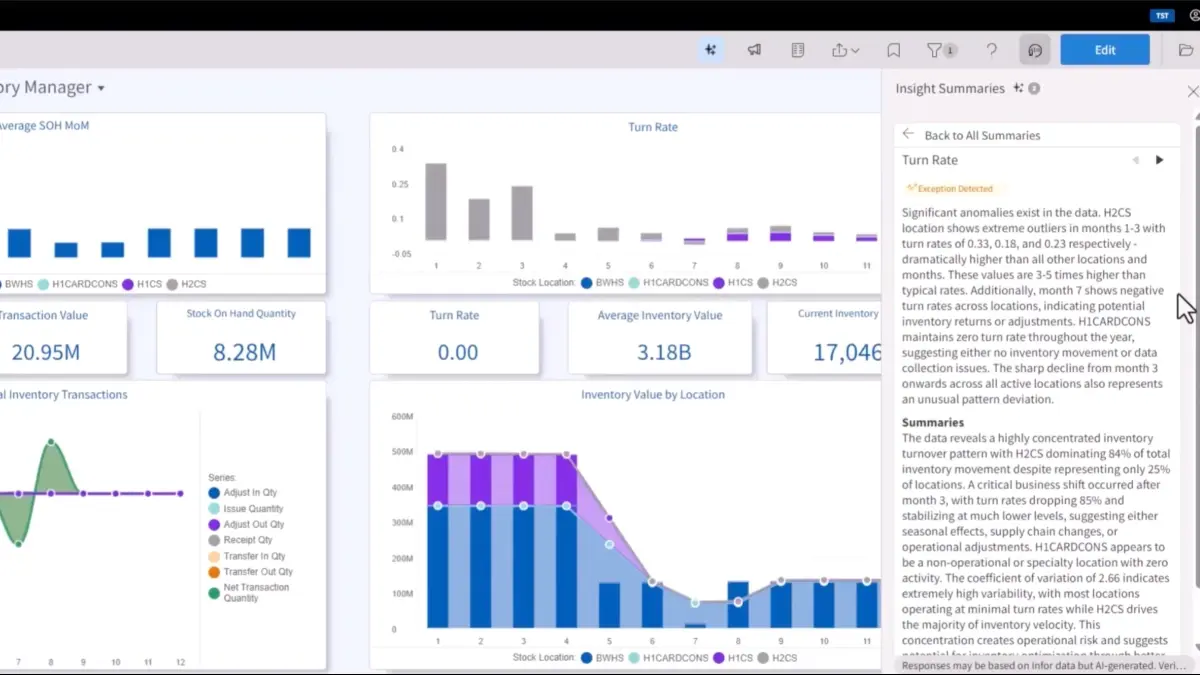The width and height of the screenshot is (1200, 675).
Task: Click the Edit button
Action: click(1105, 50)
